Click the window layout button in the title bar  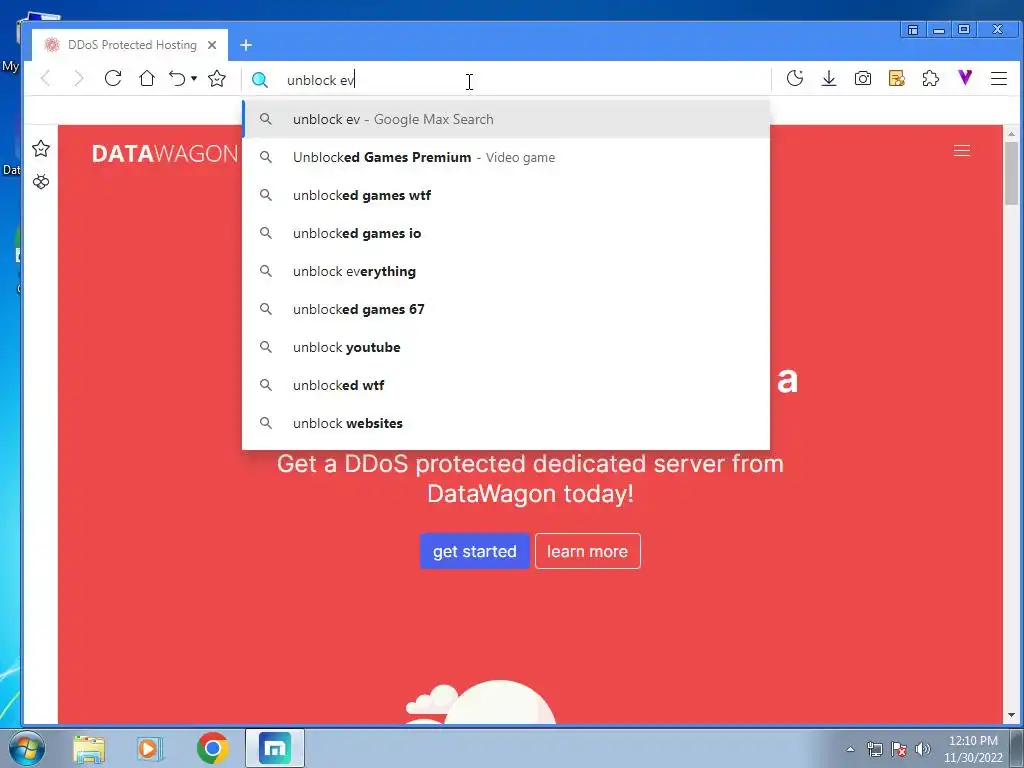click(913, 30)
